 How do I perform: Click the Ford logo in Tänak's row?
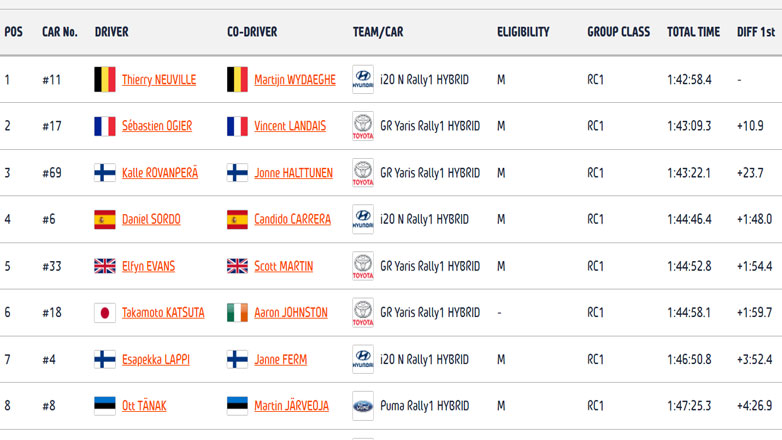tap(363, 406)
